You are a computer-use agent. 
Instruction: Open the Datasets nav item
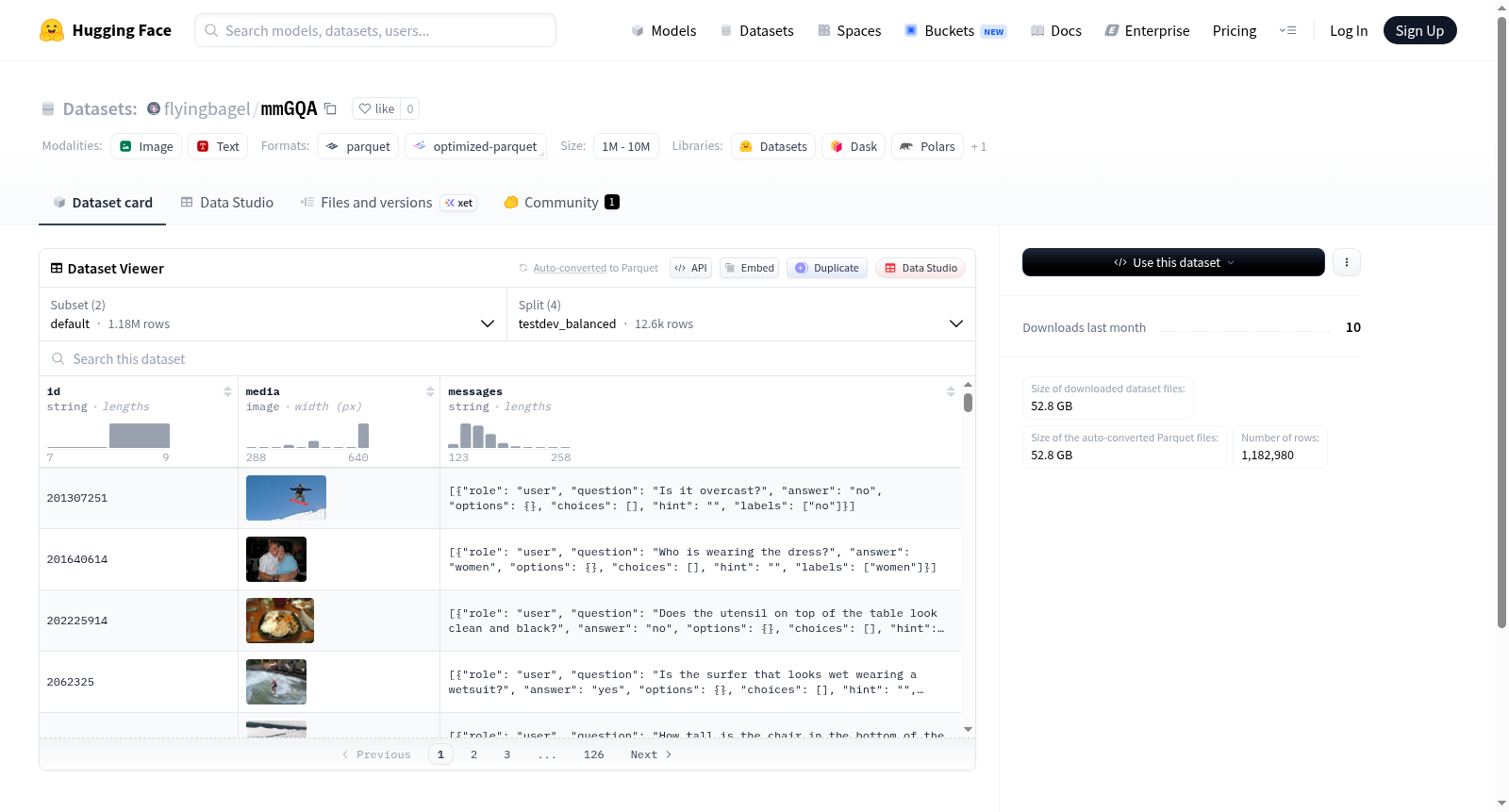pos(756,31)
